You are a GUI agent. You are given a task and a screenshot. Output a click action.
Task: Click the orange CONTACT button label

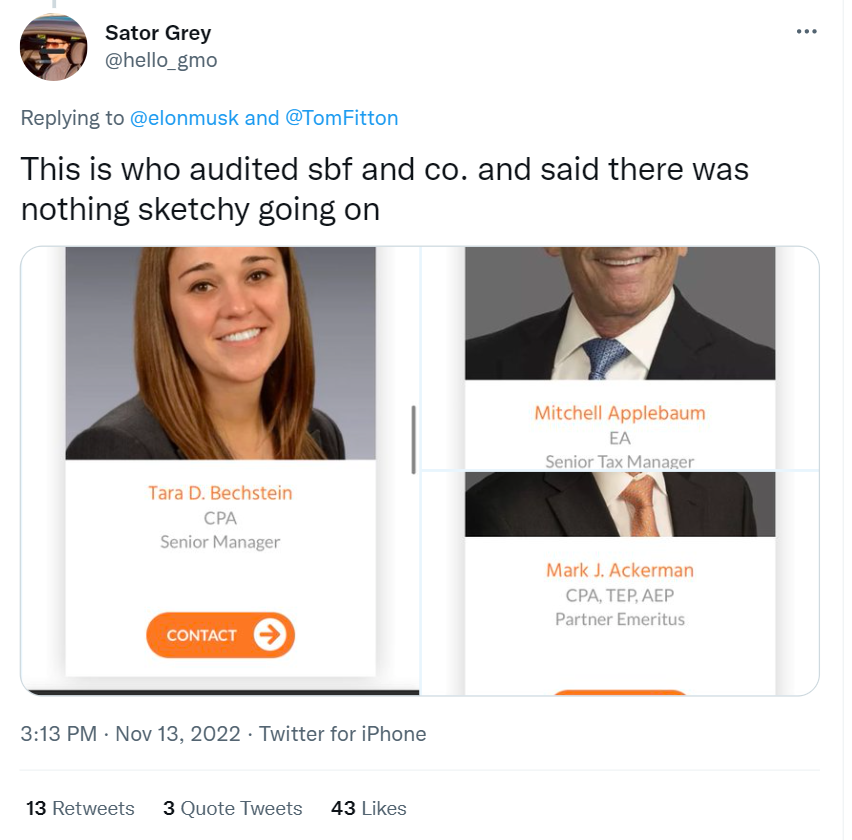[x=202, y=635]
